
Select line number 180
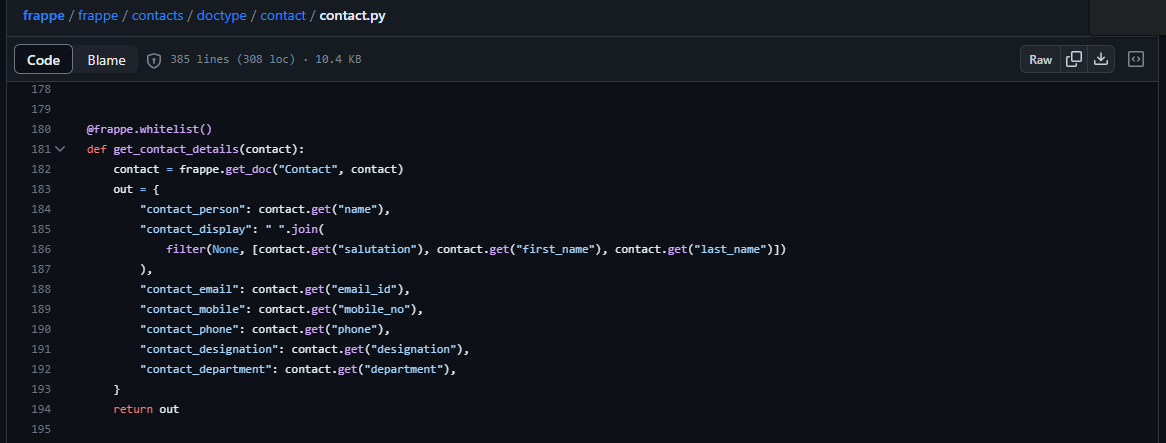click(41, 129)
